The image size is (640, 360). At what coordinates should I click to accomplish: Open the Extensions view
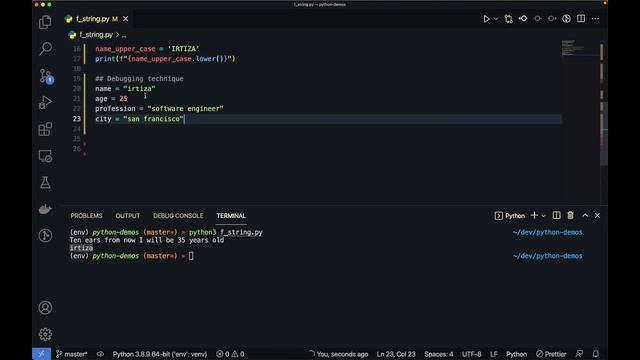[x=45, y=129]
